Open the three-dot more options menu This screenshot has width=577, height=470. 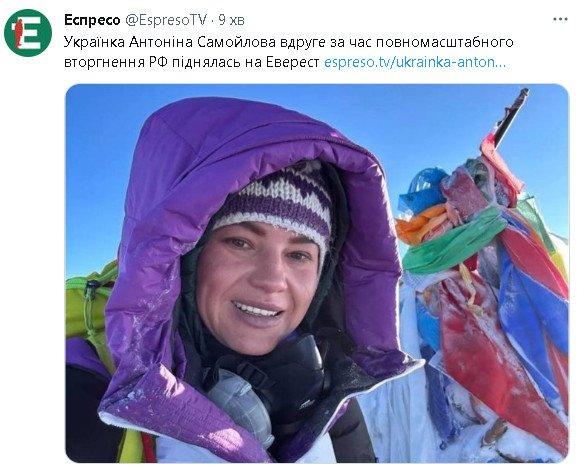[x=560, y=19]
